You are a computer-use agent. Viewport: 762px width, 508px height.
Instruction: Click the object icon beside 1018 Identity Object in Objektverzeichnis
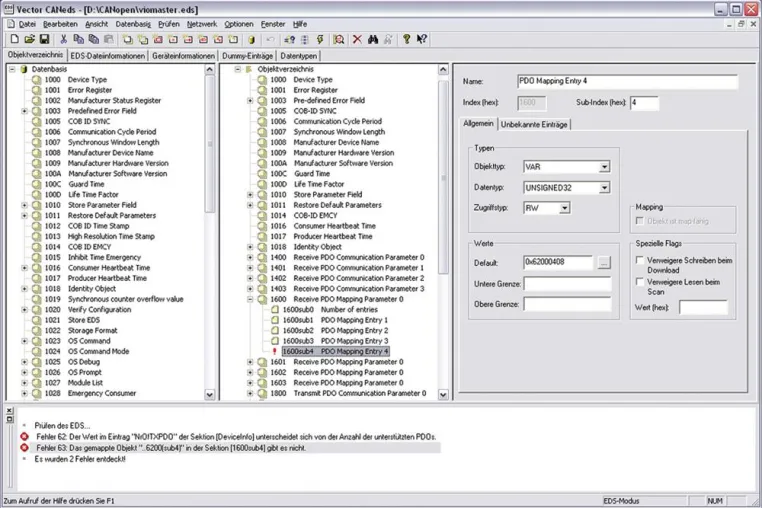click(x=262, y=246)
